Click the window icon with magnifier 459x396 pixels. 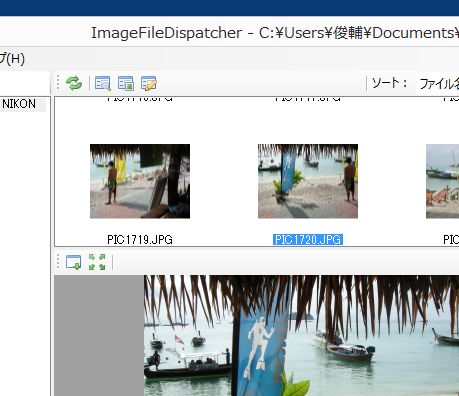tap(103, 83)
